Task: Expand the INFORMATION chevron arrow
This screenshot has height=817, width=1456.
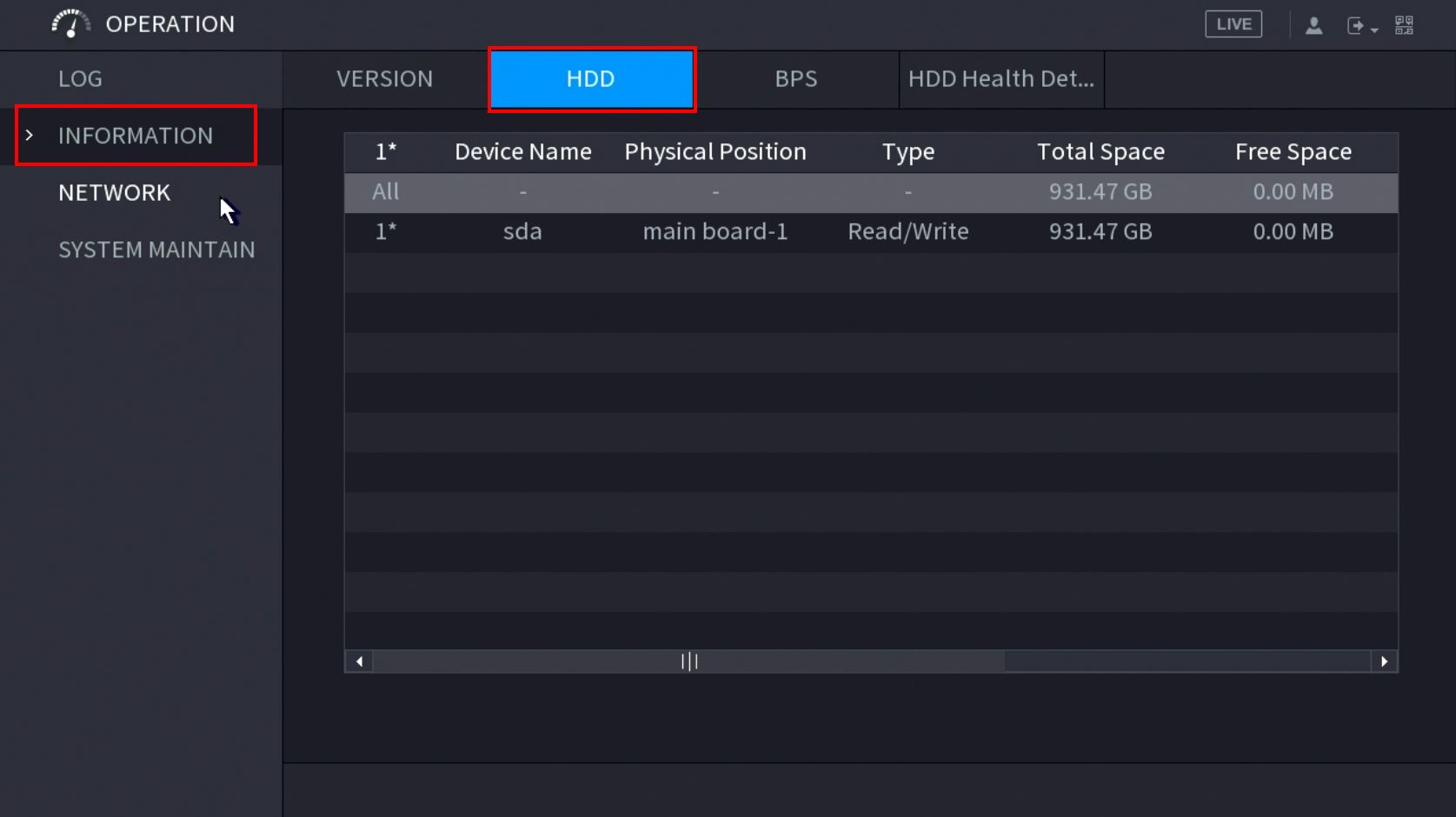Action: [30, 136]
